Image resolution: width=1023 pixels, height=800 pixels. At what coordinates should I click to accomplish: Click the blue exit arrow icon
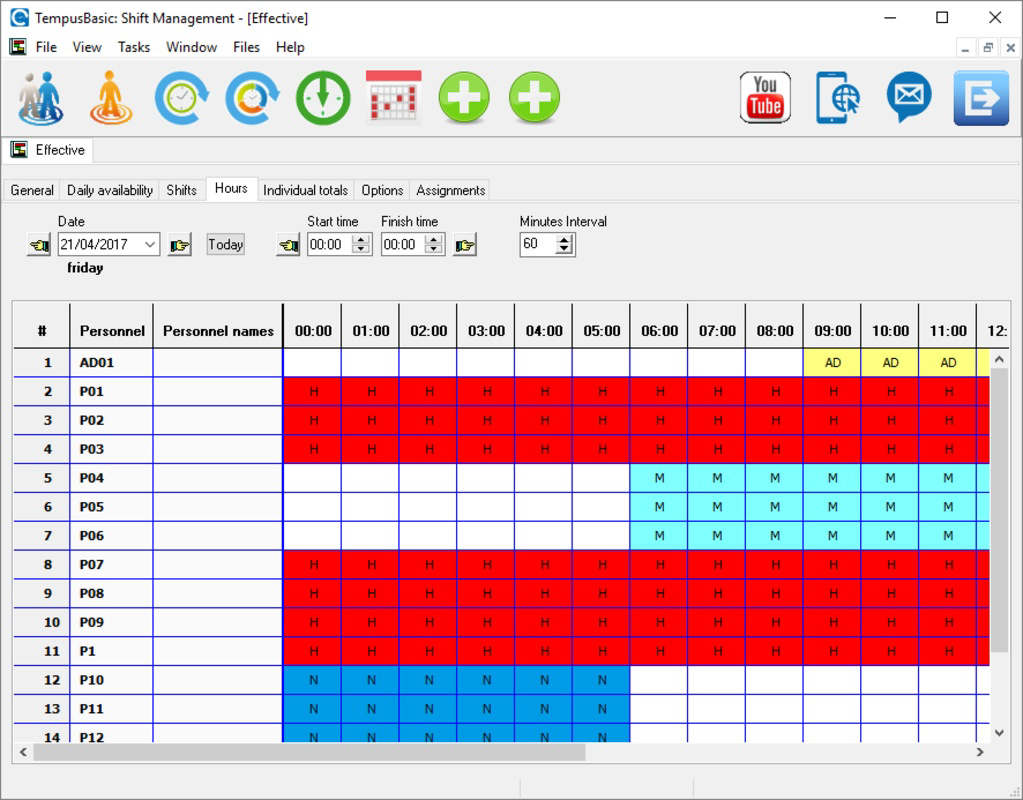981,98
